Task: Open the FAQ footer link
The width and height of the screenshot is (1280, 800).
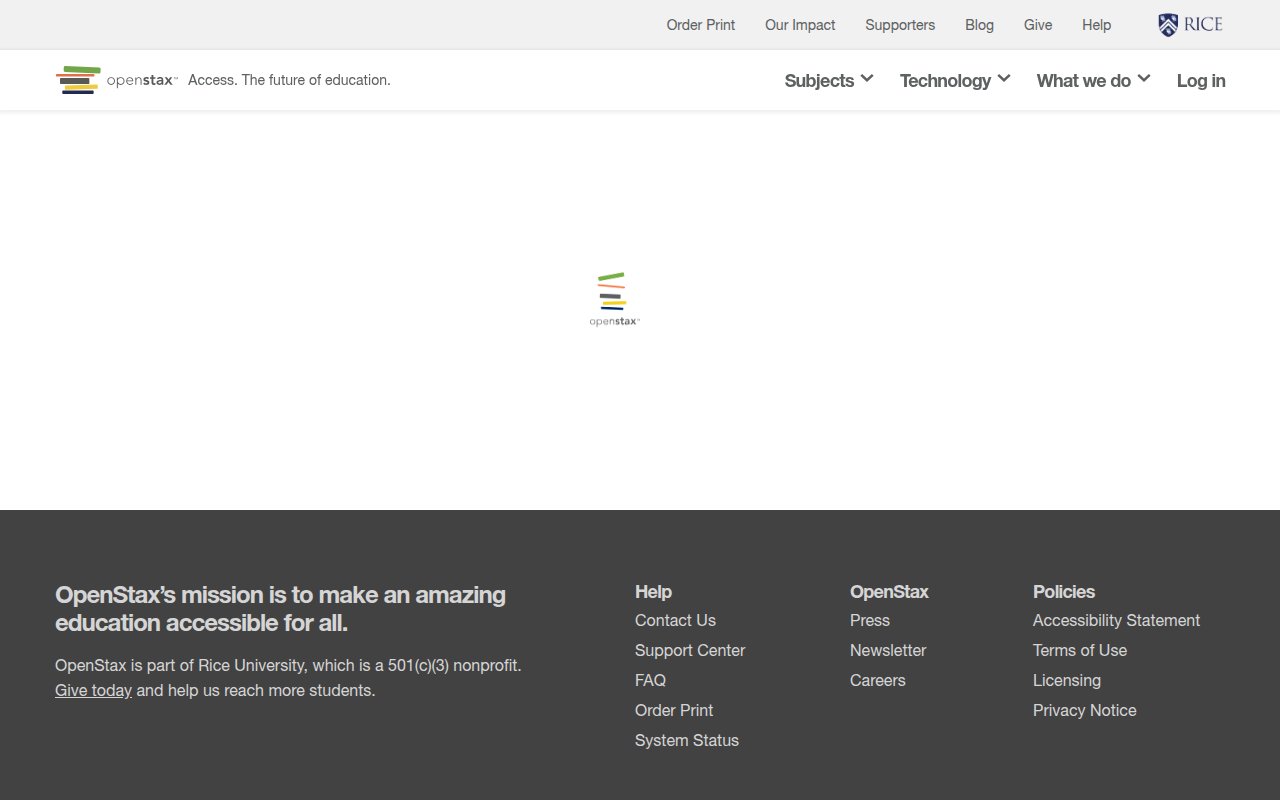Action: [x=650, y=680]
